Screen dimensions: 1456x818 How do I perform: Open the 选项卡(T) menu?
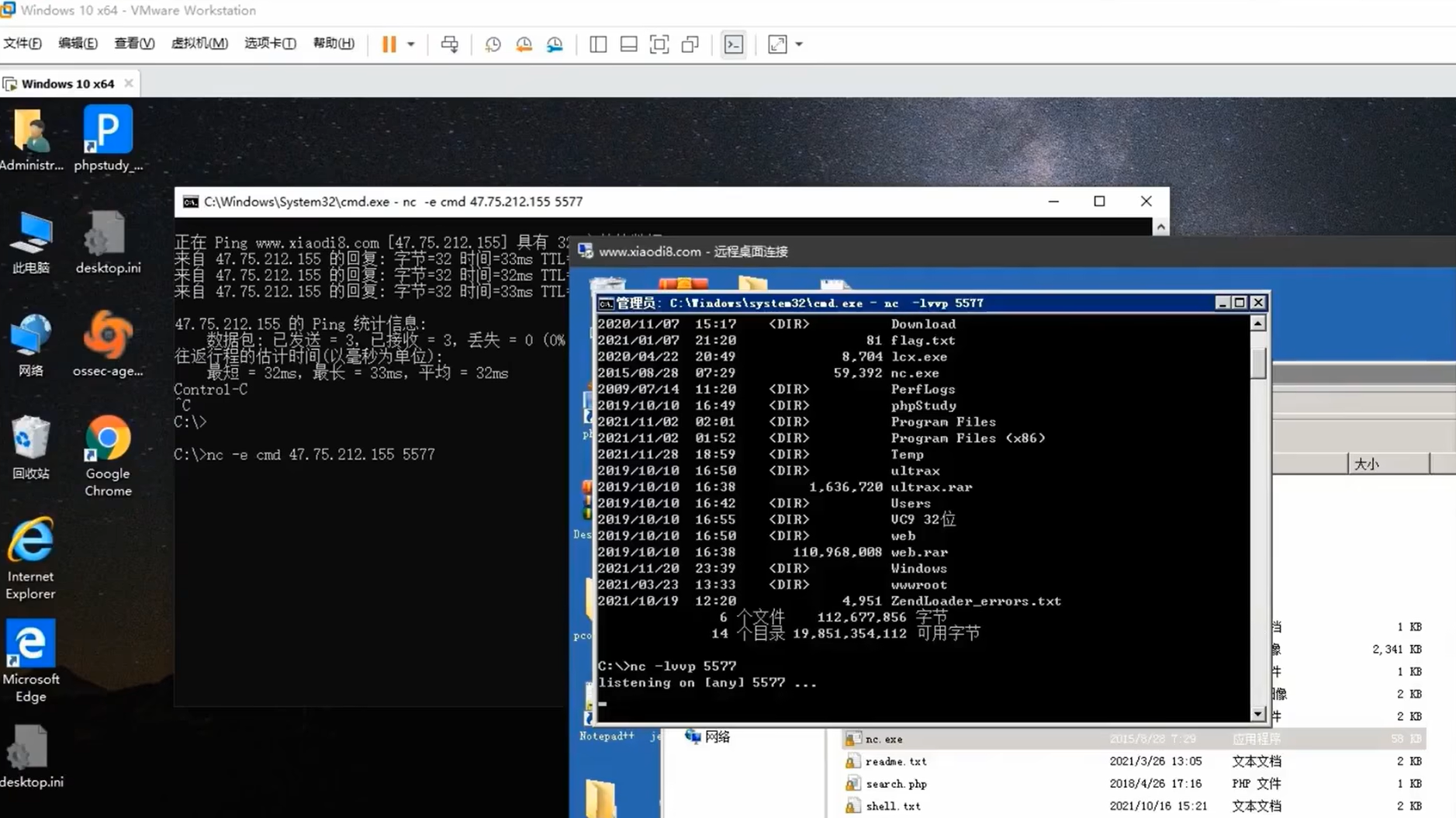tap(270, 43)
